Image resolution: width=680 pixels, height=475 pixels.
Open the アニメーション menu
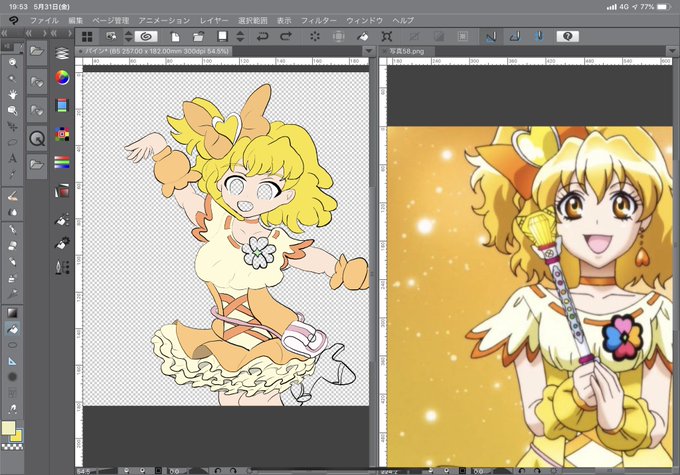[164, 20]
